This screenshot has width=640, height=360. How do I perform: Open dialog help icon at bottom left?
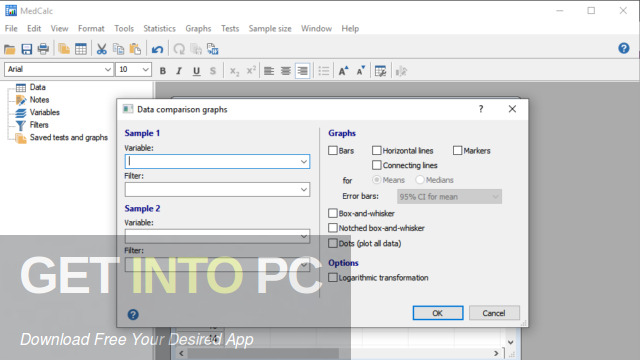pyautogui.click(x=133, y=315)
